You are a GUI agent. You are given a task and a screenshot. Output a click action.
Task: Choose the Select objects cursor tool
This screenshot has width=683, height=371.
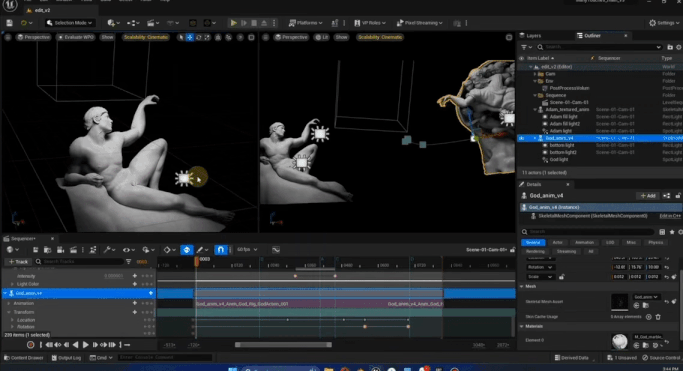181,37
